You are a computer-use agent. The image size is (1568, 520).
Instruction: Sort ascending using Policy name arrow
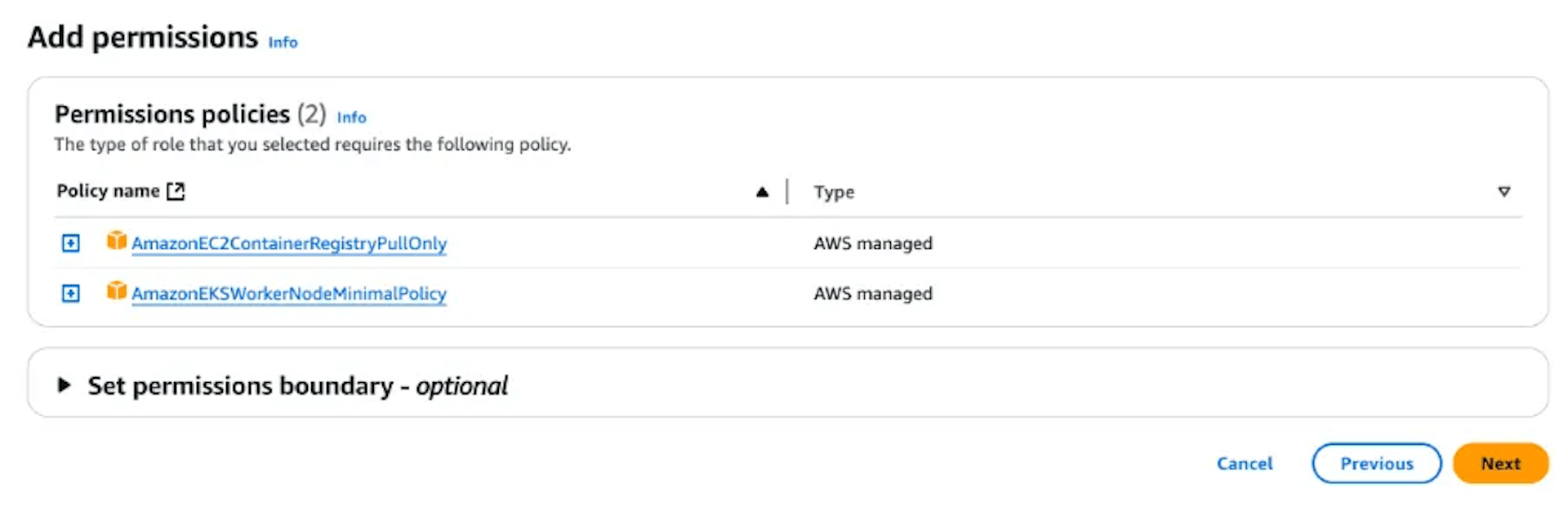(x=762, y=192)
